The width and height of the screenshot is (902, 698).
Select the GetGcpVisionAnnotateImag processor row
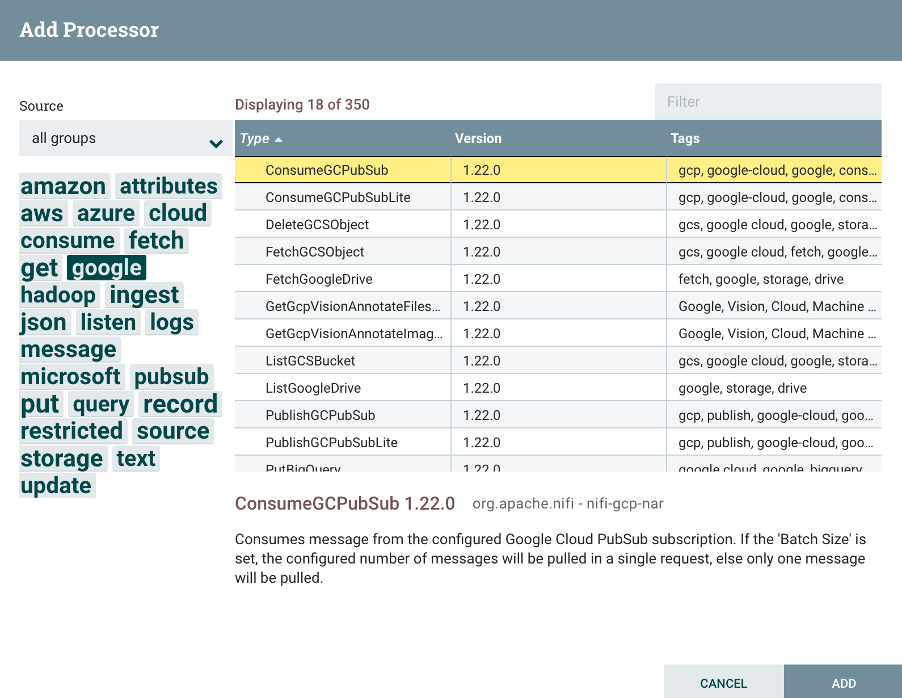click(558, 334)
